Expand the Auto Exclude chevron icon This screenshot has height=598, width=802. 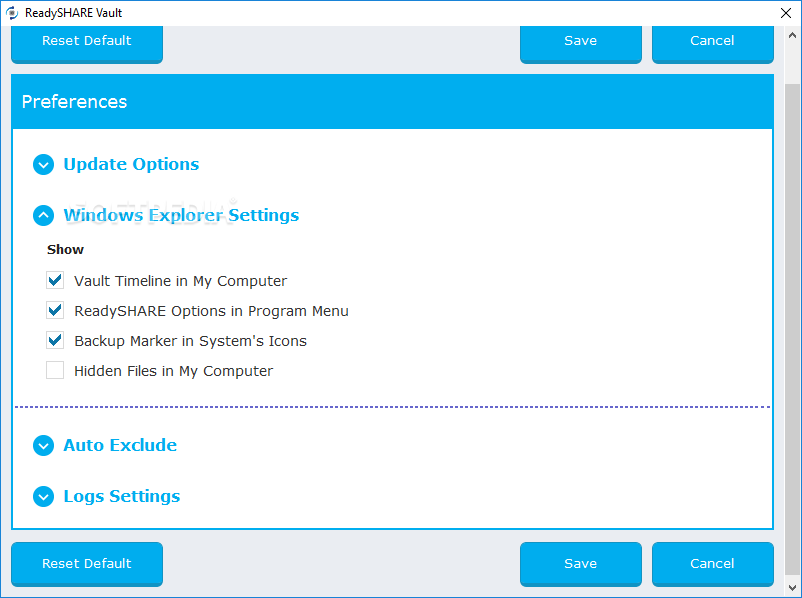click(43, 446)
